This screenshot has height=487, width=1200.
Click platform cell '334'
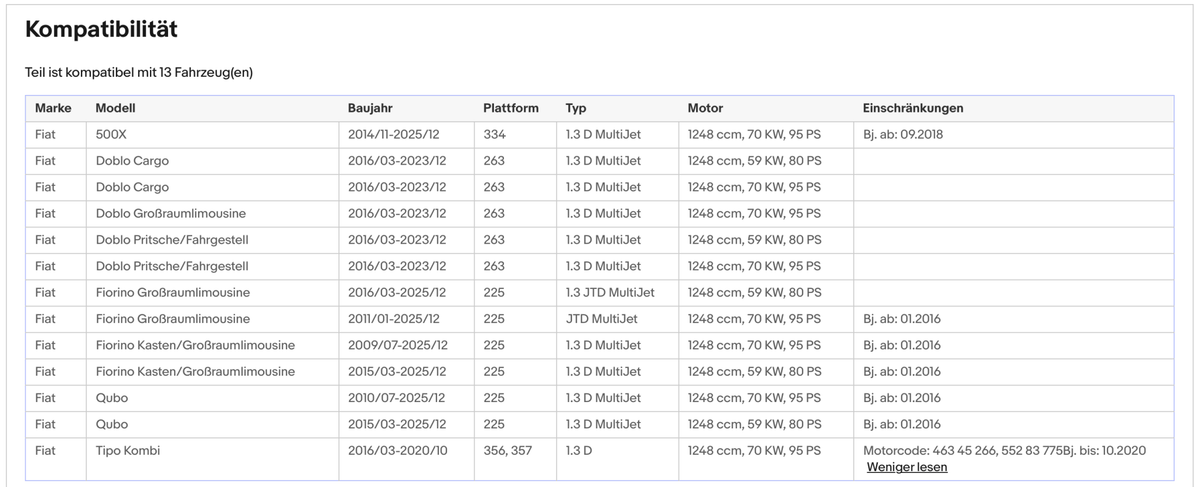click(494, 135)
